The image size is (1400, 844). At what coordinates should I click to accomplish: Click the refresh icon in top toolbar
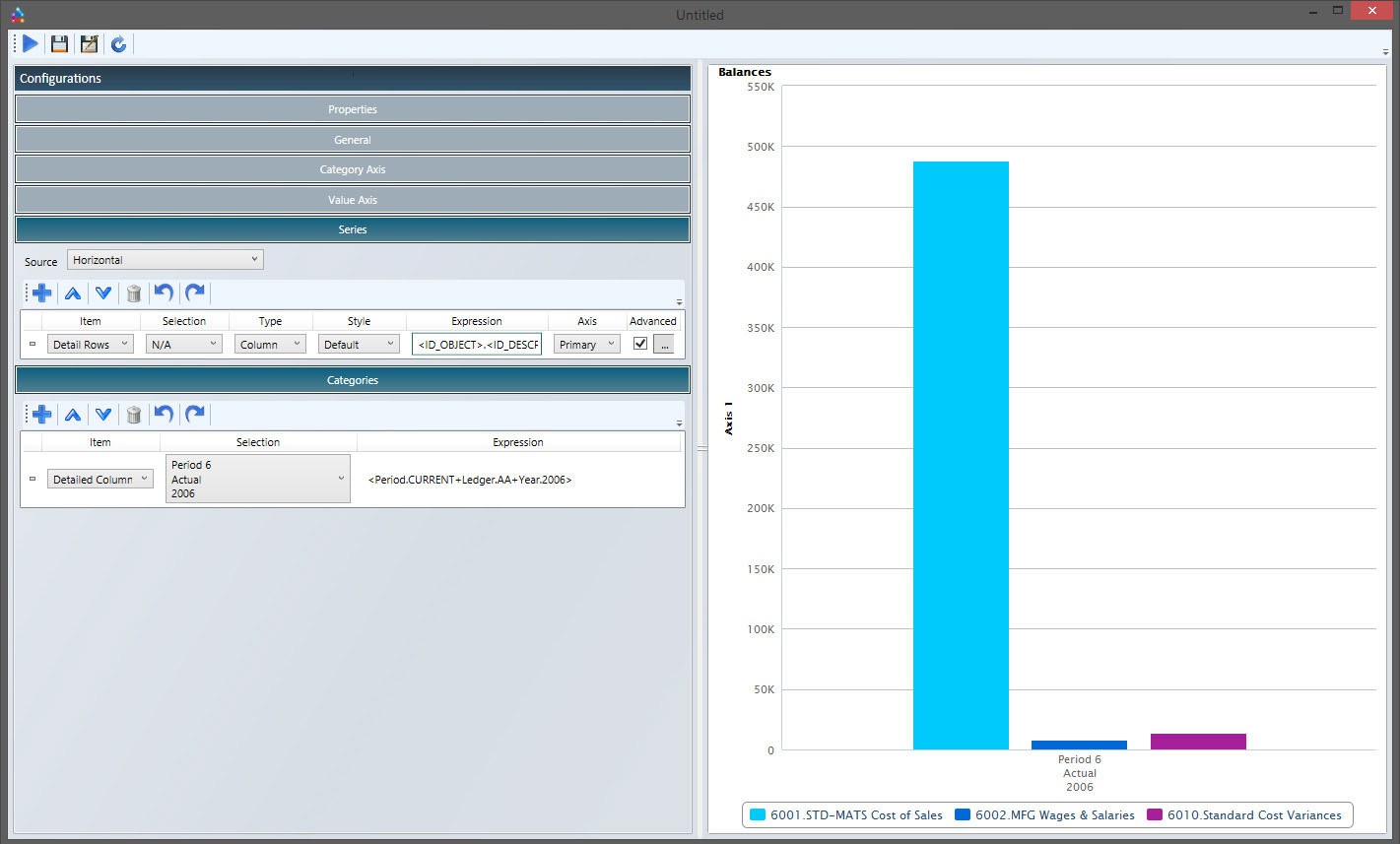coord(118,43)
